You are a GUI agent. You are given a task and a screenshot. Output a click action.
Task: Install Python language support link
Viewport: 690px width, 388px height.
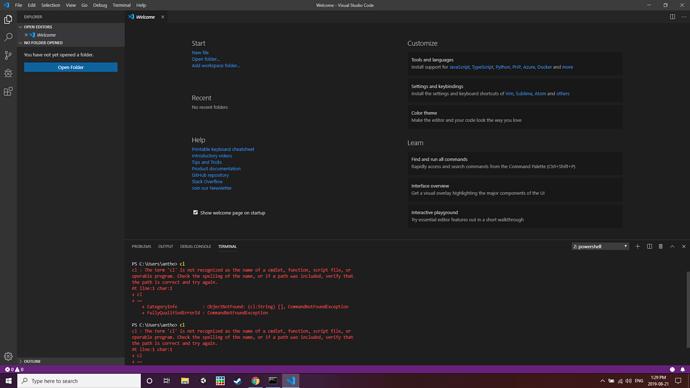pos(503,67)
